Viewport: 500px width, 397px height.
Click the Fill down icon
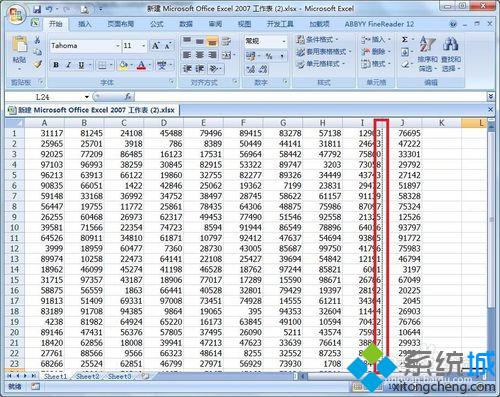tap(405, 52)
